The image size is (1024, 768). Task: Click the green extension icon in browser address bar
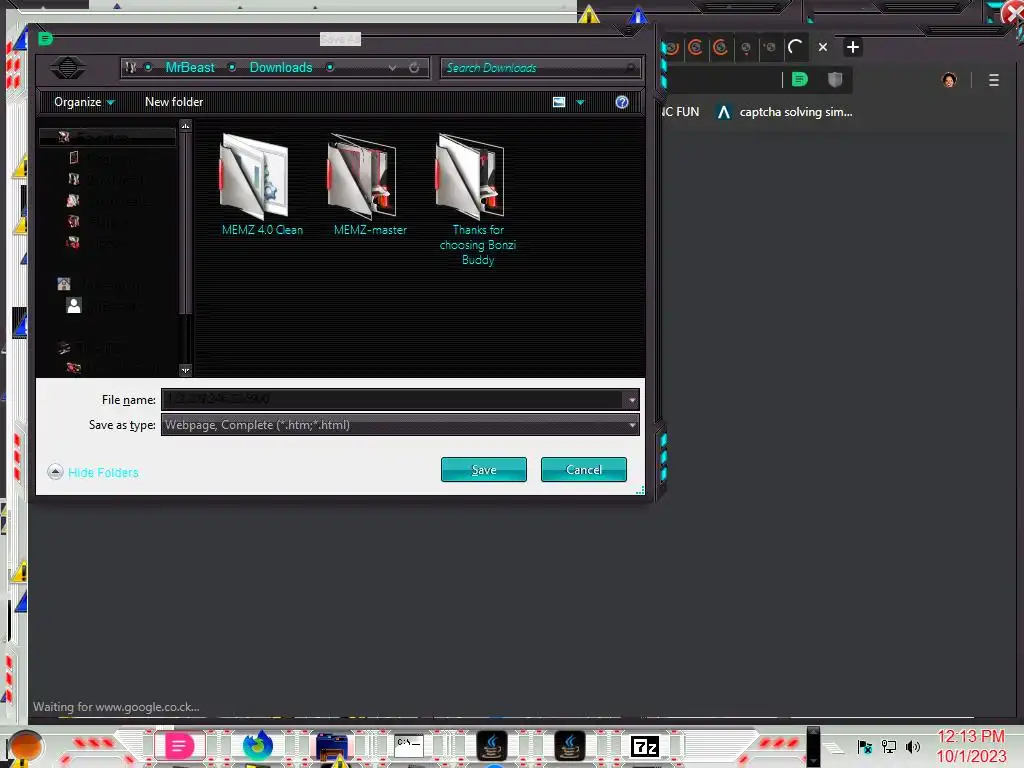(x=799, y=80)
